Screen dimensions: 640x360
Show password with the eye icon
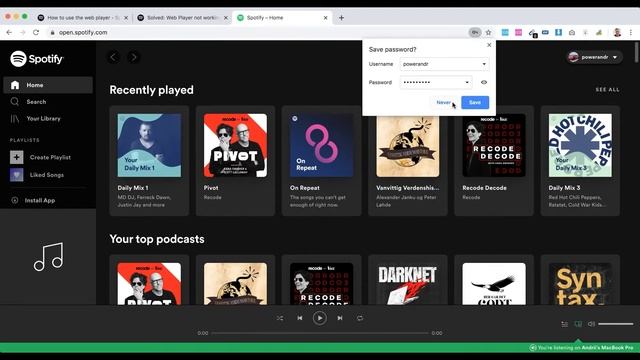click(484, 82)
